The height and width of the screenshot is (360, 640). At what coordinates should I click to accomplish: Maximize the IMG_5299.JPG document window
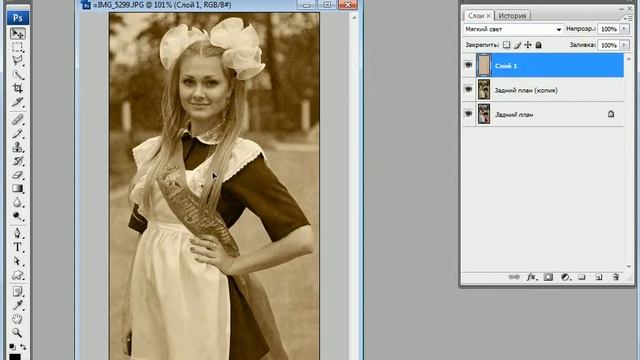pyautogui.click(x=327, y=4)
